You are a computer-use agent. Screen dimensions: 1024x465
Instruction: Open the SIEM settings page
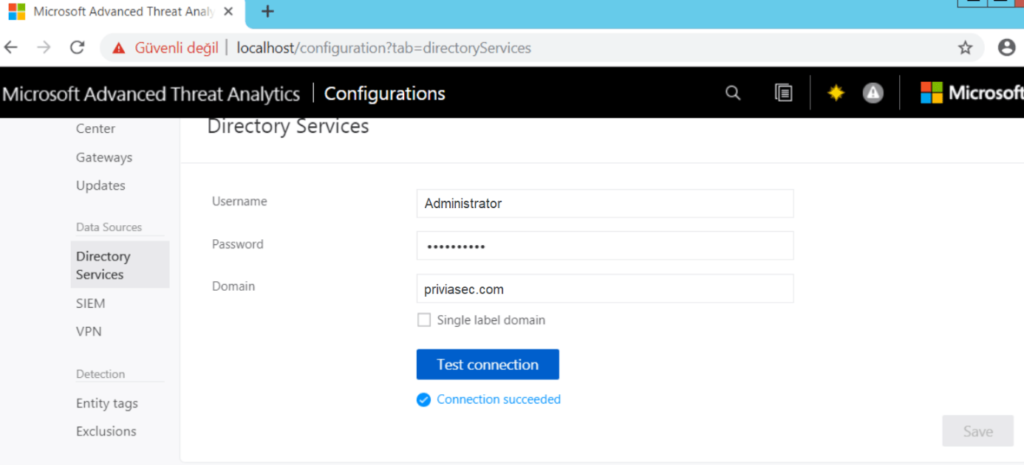pos(90,304)
